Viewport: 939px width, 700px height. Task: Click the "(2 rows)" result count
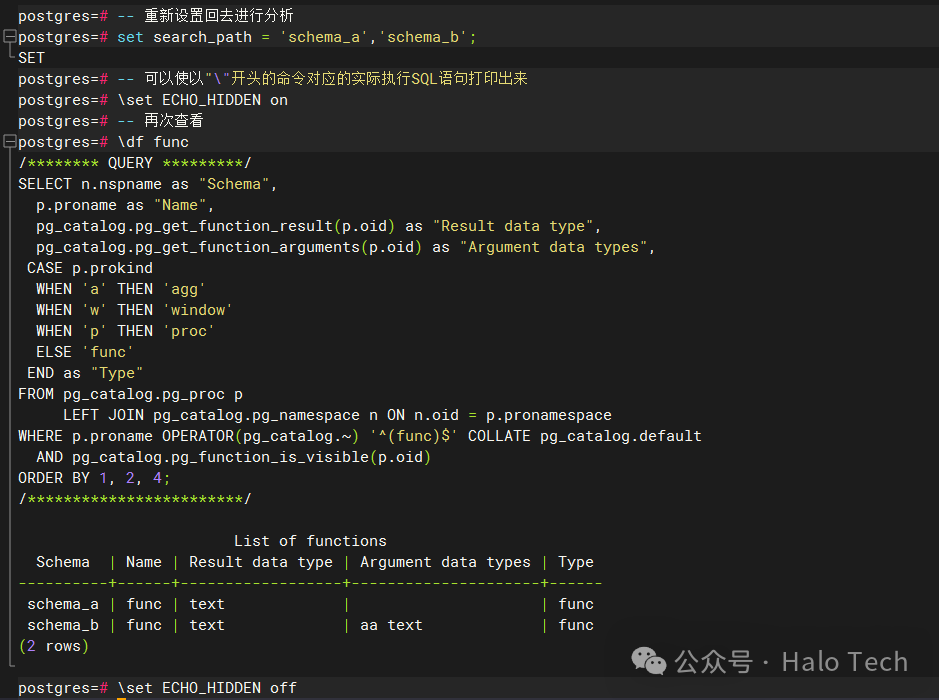tap(54, 646)
